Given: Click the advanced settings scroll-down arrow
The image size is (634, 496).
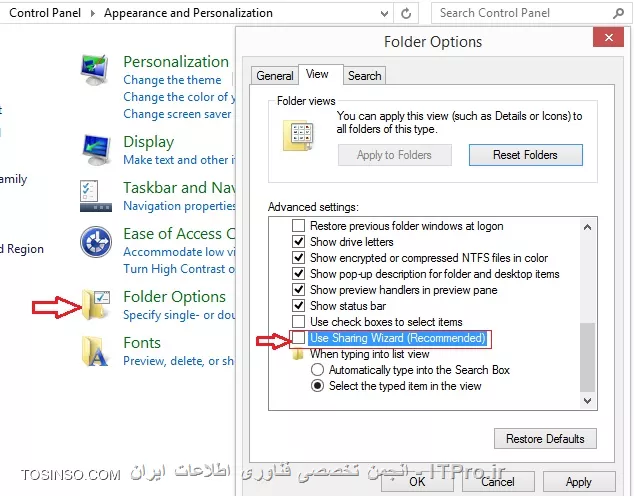Looking at the screenshot, I should pos(588,401).
